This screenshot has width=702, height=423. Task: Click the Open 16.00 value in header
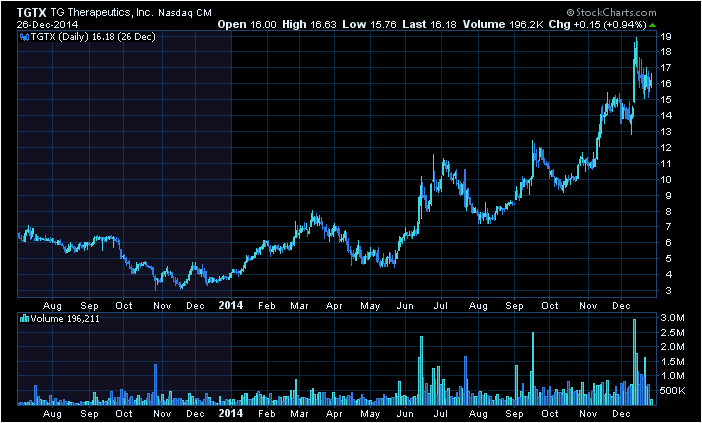(x=247, y=25)
